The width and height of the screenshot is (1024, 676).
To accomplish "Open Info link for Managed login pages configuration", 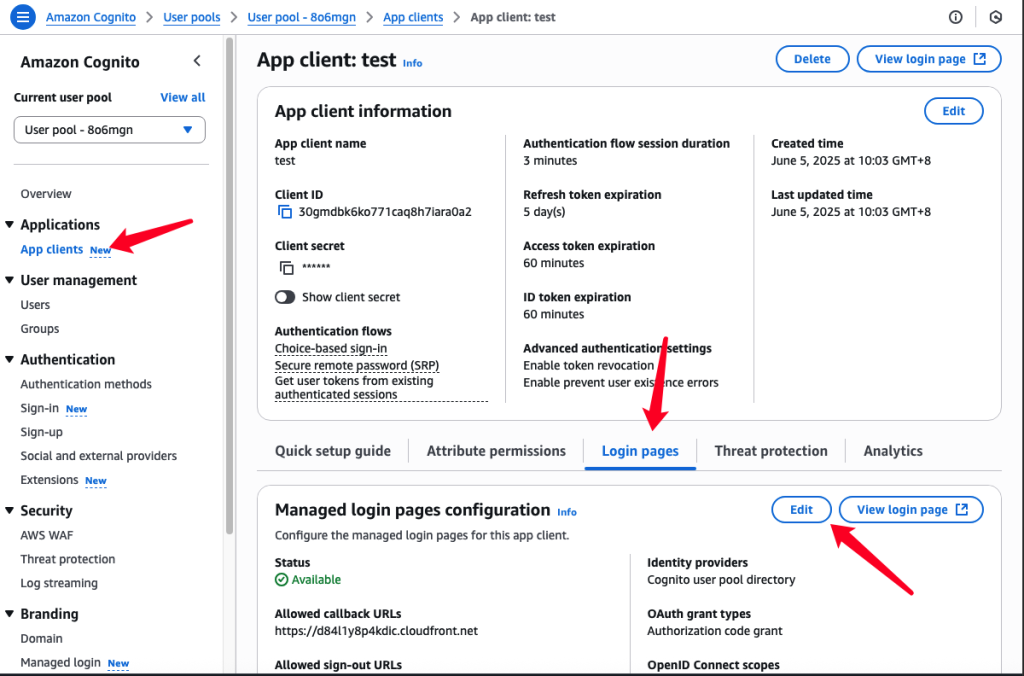I will (567, 512).
